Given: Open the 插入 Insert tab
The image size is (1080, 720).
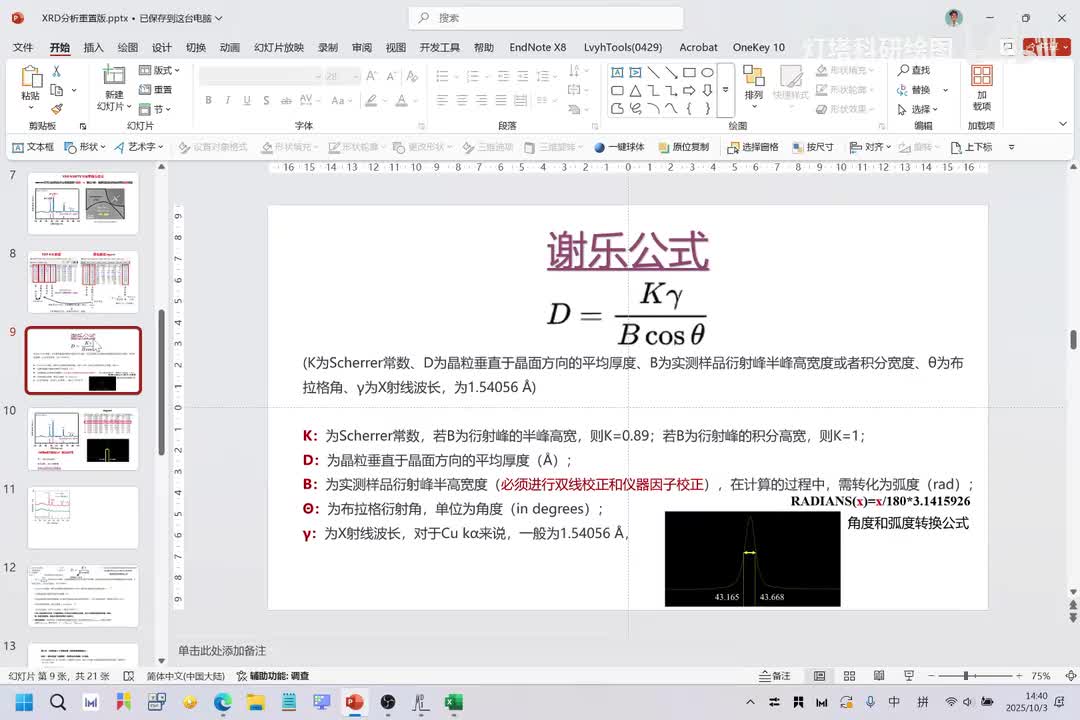Looking at the screenshot, I should [x=93, y=47].
